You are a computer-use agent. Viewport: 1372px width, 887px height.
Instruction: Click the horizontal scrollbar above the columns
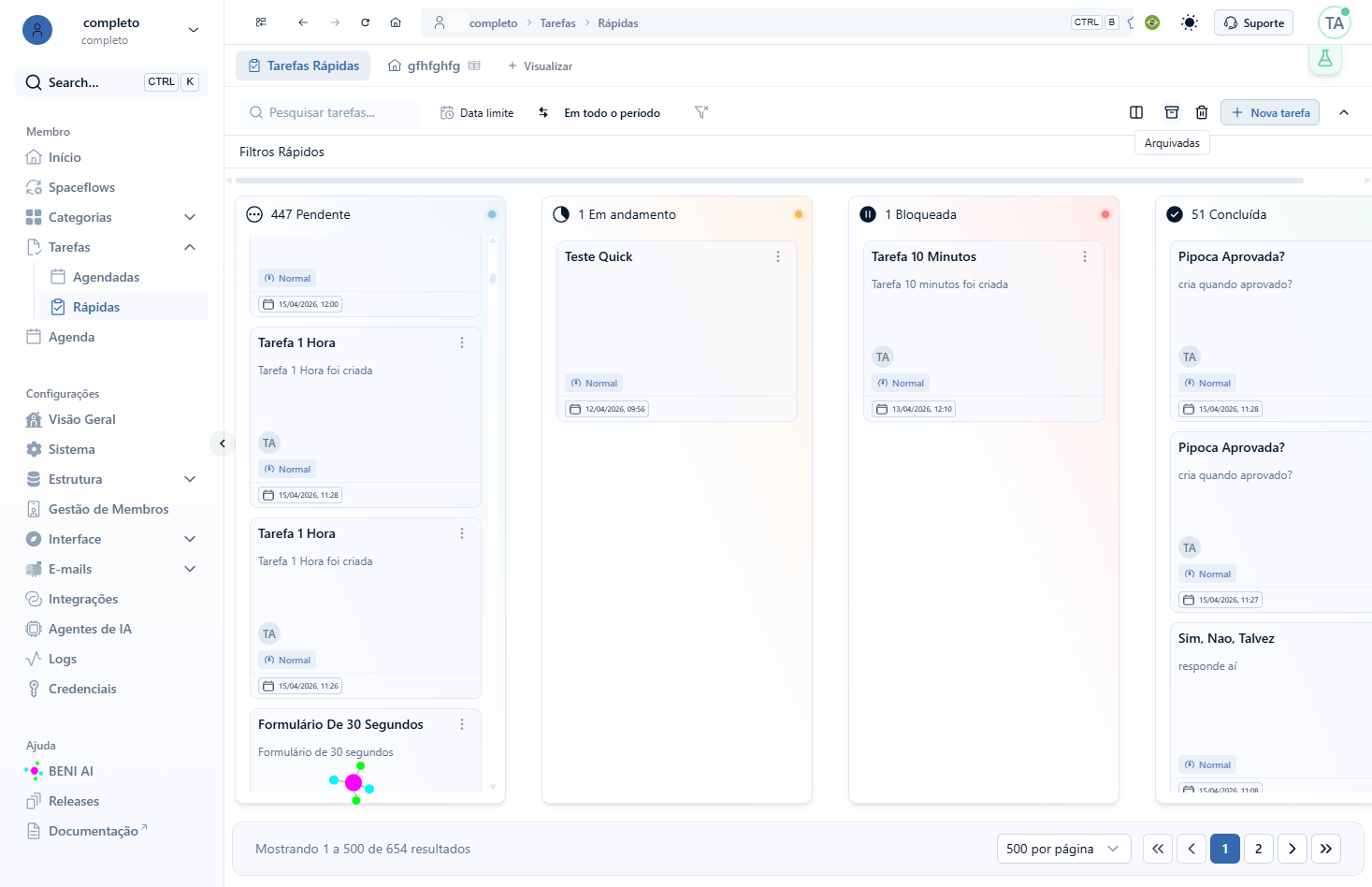click(769, 181)
